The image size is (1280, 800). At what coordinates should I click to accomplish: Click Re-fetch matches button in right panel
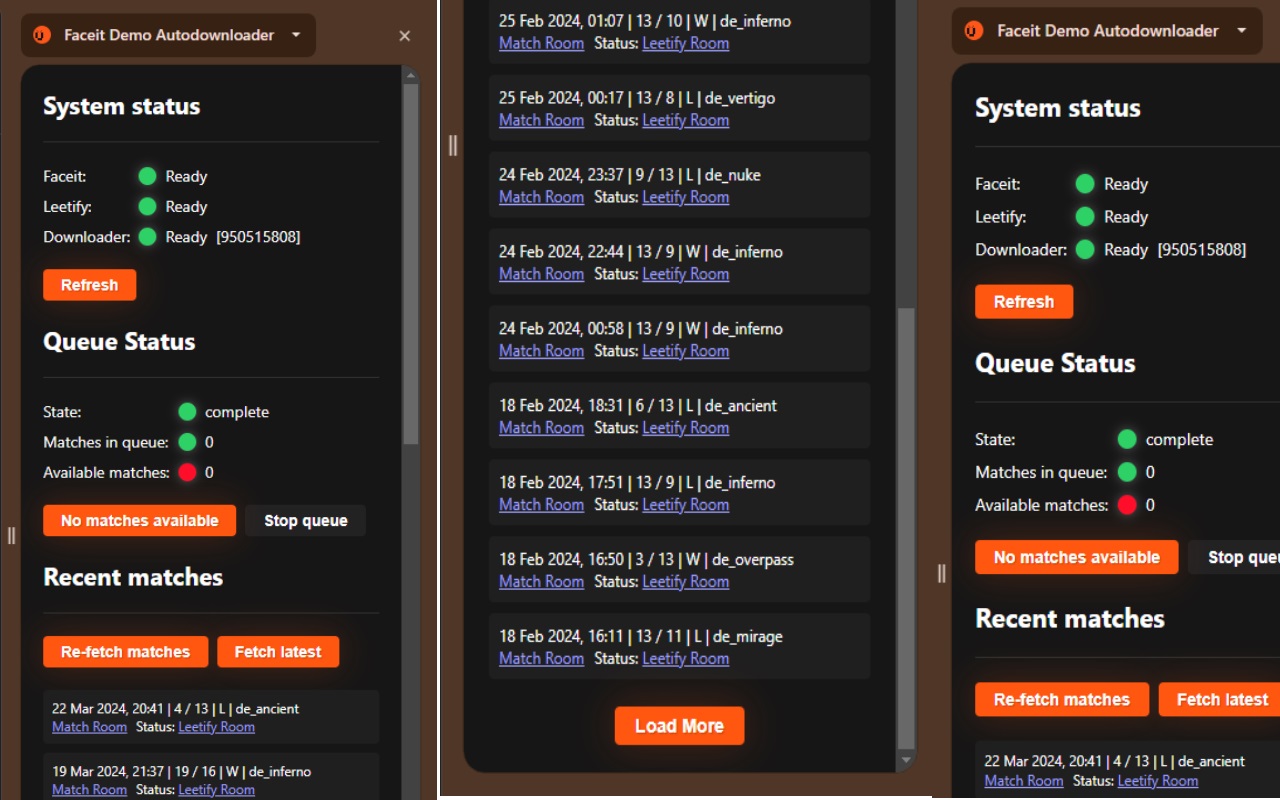(1062, 699)
